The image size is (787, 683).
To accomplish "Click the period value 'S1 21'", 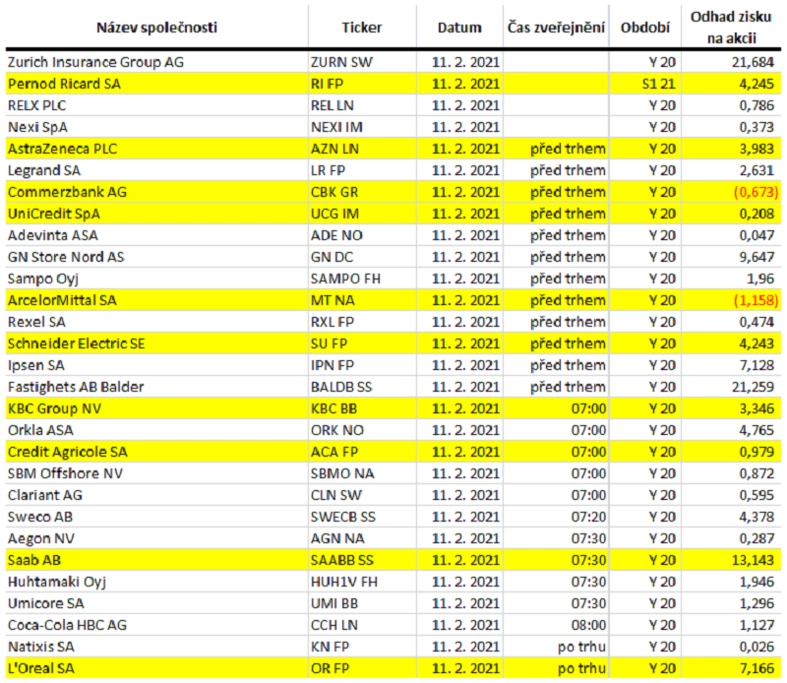I will pyautogui.click(x=659, y=84).
